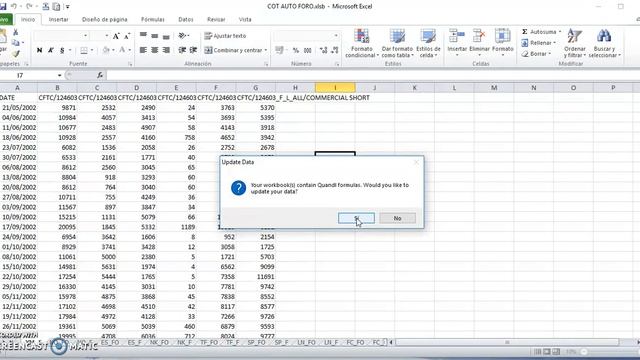This screenshot has width=640, height=360.
Task: Open the Fórmulas tab
Action: point(153,19)
